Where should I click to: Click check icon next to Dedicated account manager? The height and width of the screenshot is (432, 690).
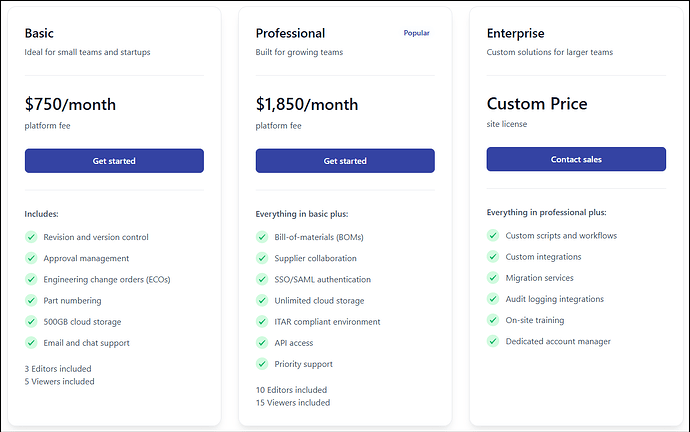coord(493,341)
